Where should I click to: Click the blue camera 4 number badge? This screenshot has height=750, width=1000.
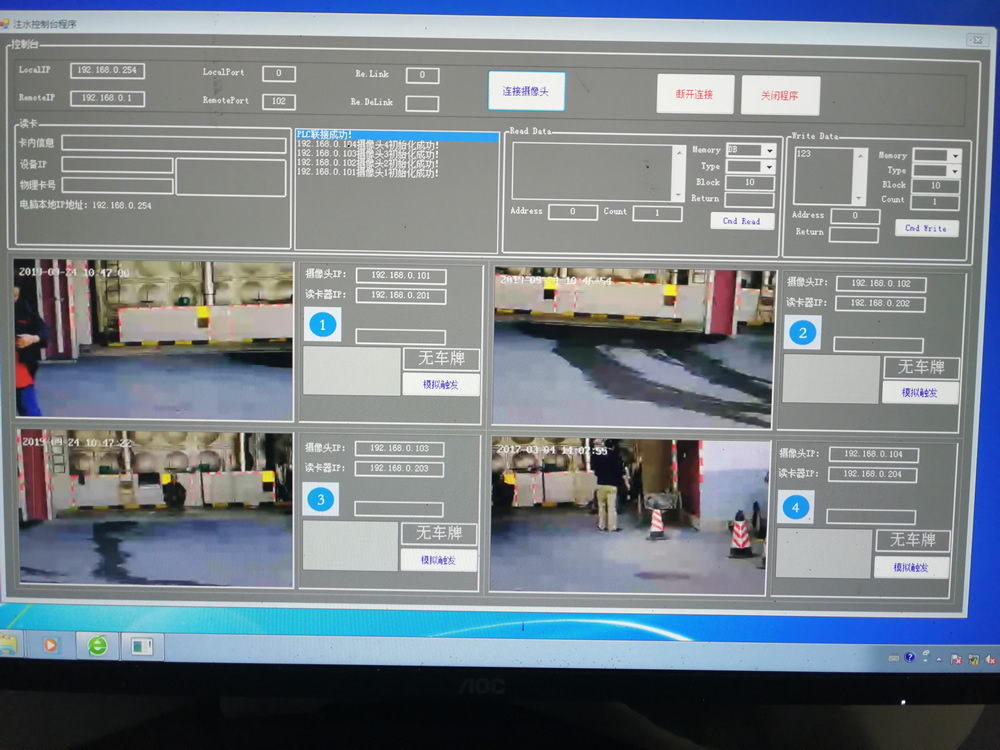[795, 507]
